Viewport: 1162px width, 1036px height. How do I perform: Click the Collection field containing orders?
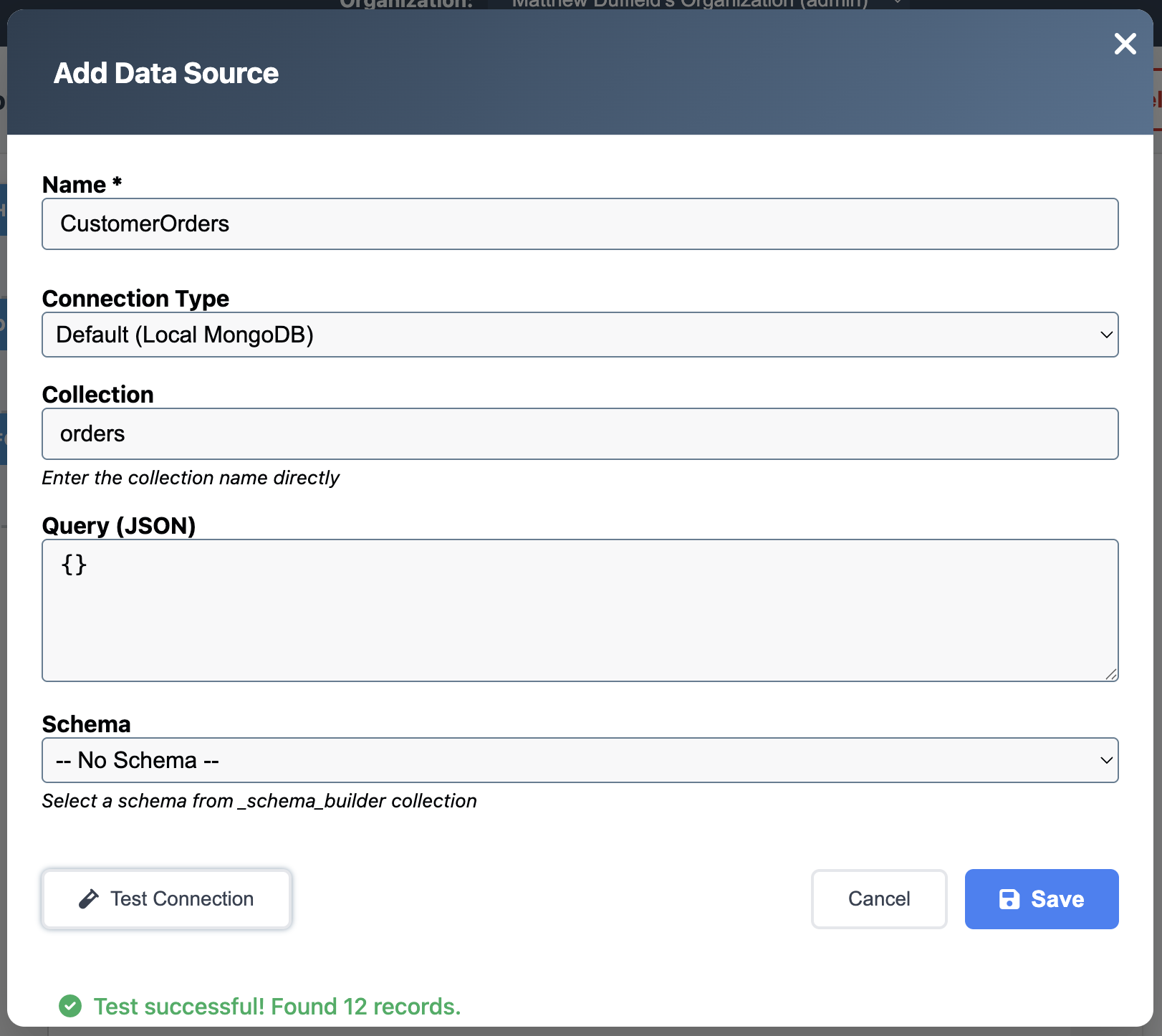click(x=580, y=433)
